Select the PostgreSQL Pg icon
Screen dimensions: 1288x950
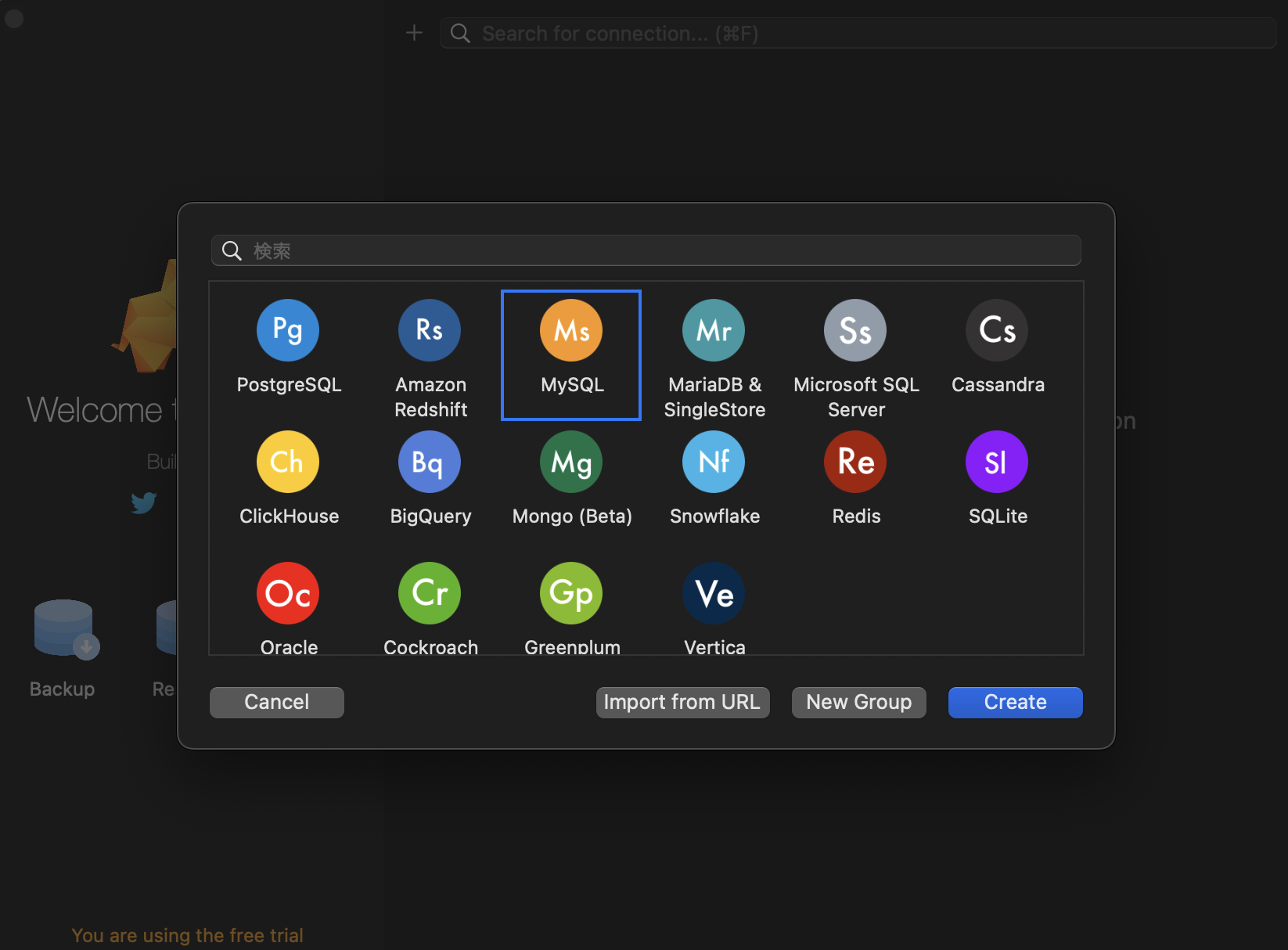[x=288, y=330]
